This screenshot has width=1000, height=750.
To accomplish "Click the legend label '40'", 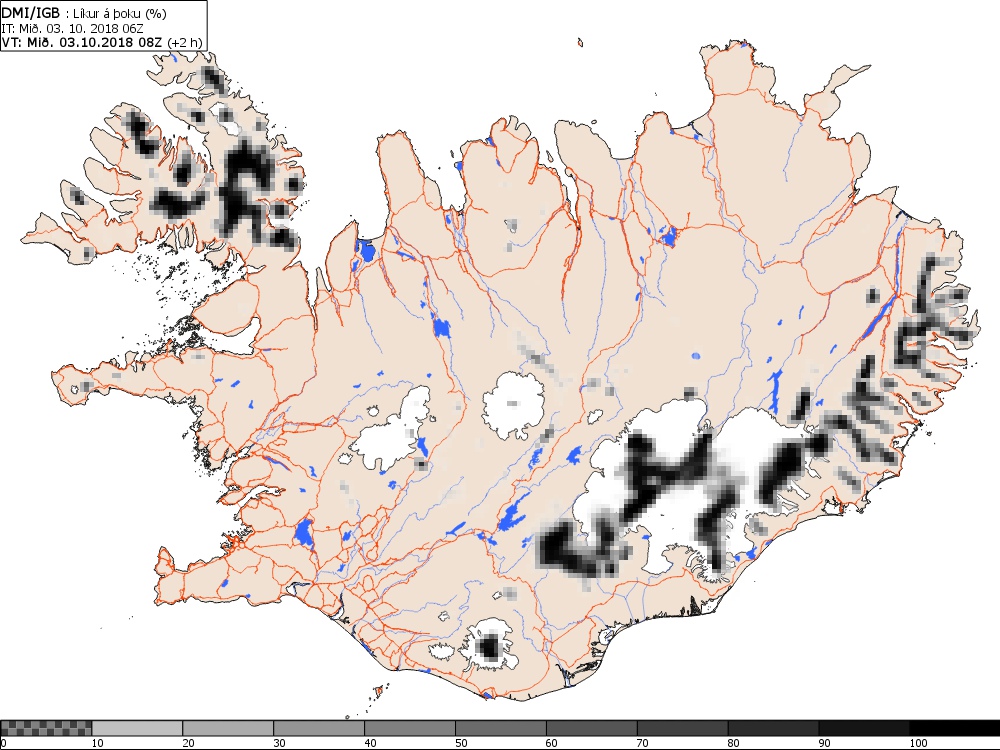I will (371, 743).
